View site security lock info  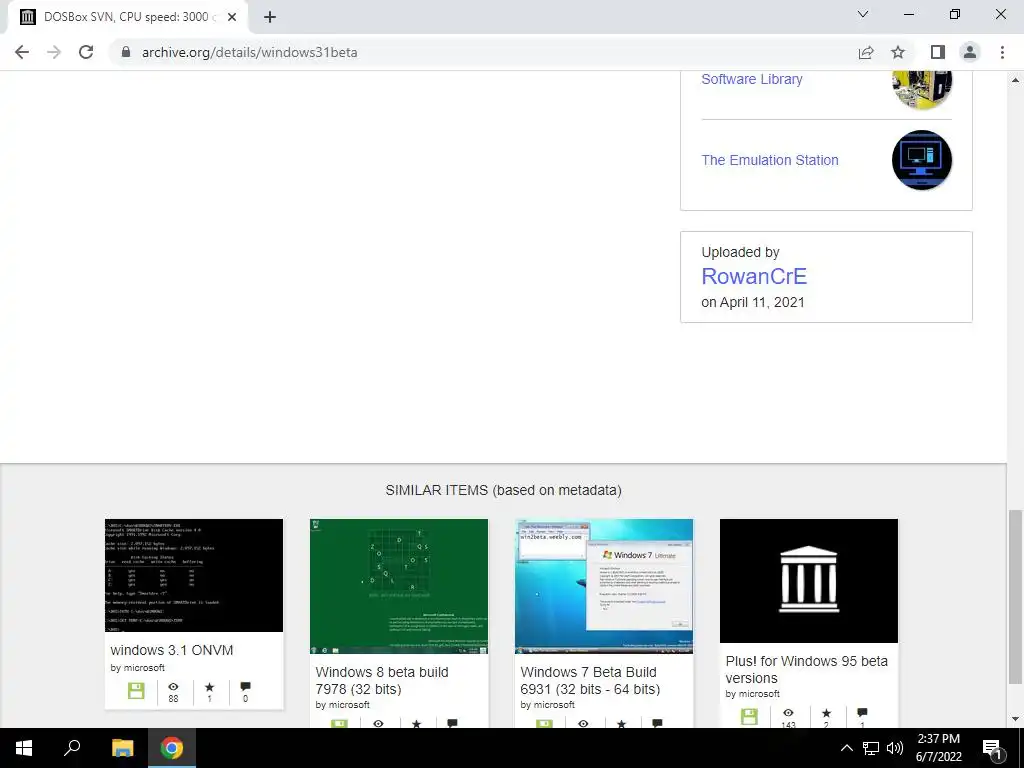(x=126, y=52)
